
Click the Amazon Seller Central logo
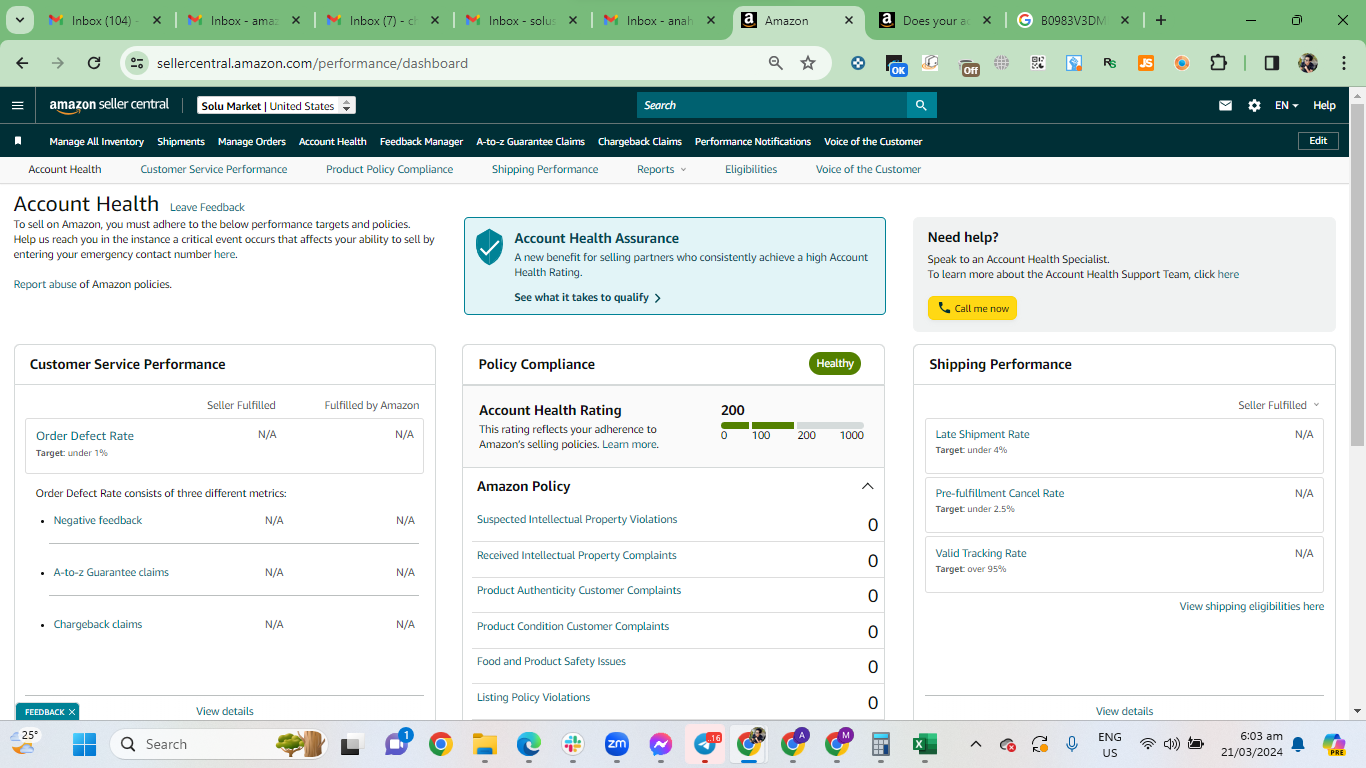(x=109, y=105)
